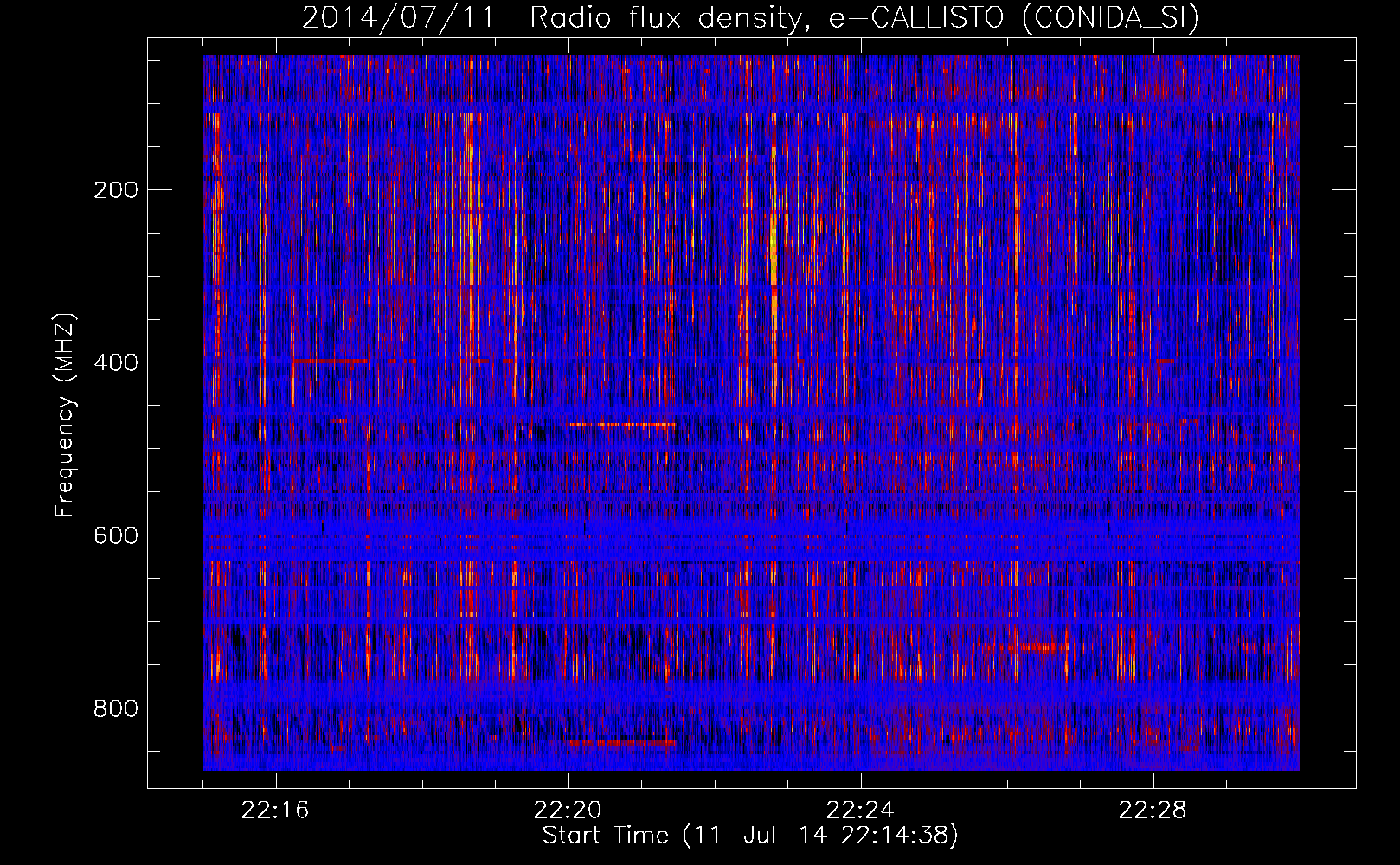
Task: Click the plot title "2014/07/11 Radio flux density, e-CALLISTO (CONIDA_SI)"
Action: pyautogui.click(x=750, y=17)
